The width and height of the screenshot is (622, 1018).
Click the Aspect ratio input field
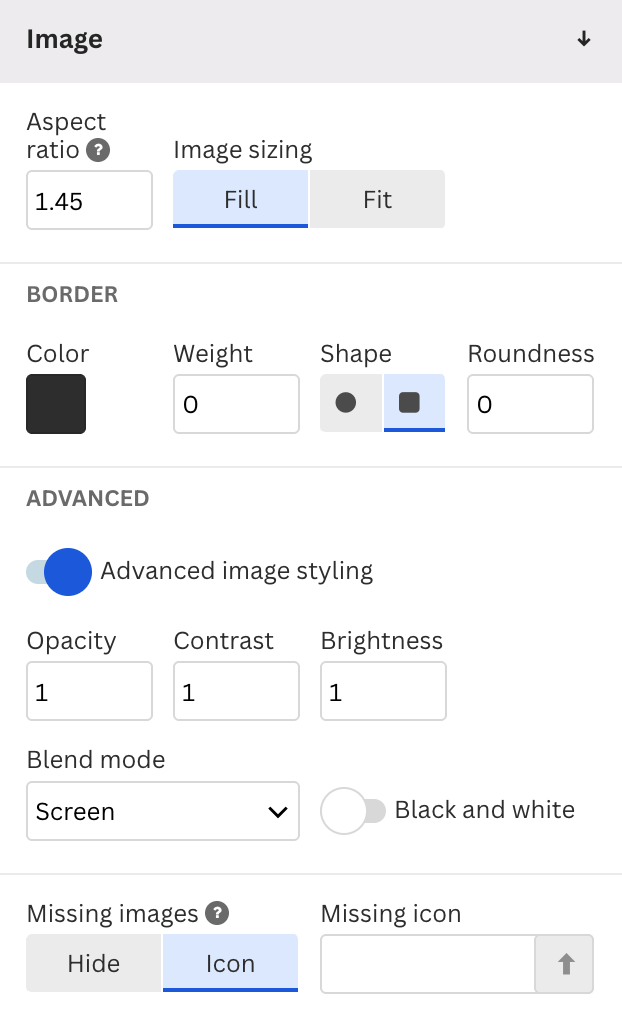click(x=90, y=201)
